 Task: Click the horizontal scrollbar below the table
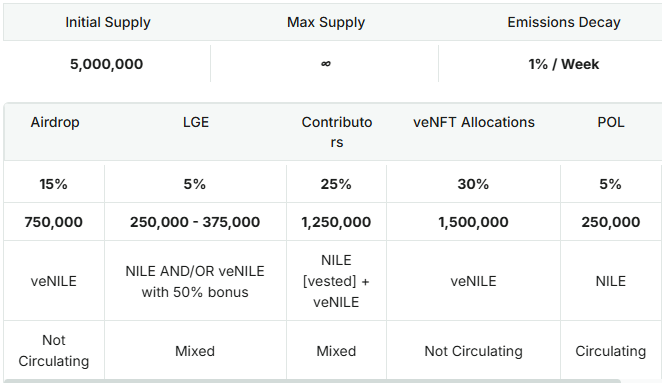point(312,381)
